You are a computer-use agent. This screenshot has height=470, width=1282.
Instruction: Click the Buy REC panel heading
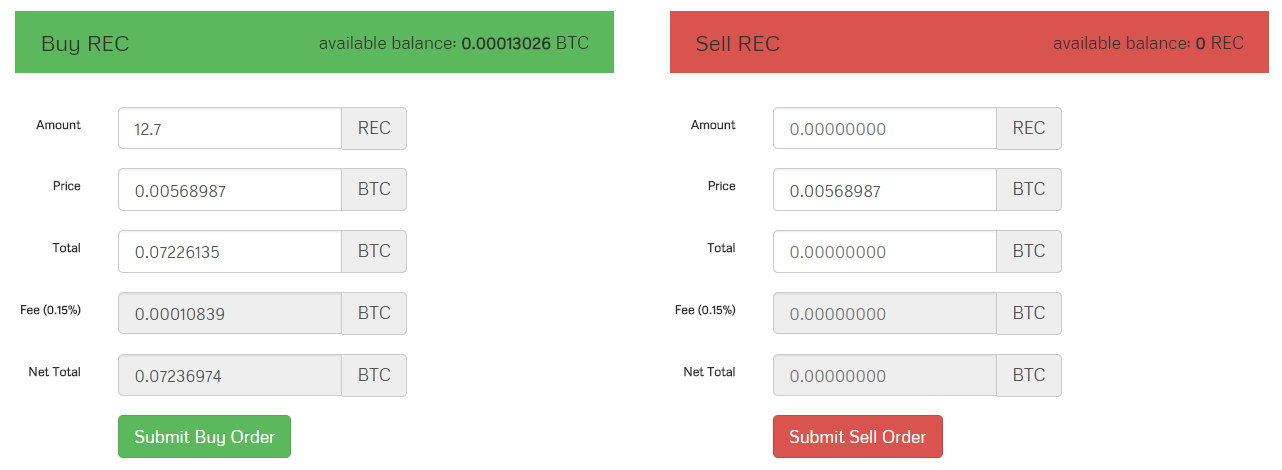(85, 44)
